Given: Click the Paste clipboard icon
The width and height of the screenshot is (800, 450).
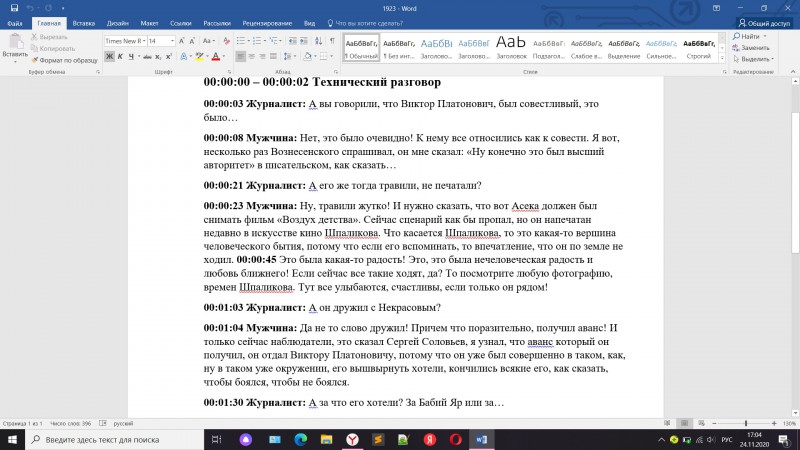Looking at the screenshot, I should click(x=15, y=42).
